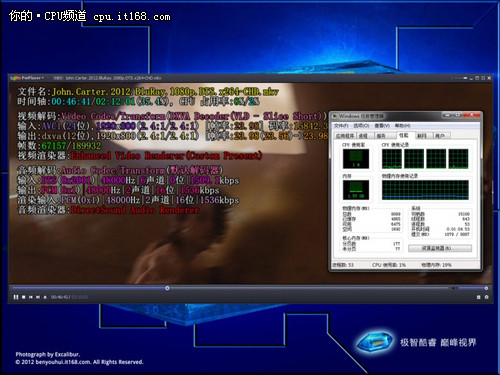Click the eject/open file icon
The width and height of the screenshot is (500, 375).
point(45,297)
